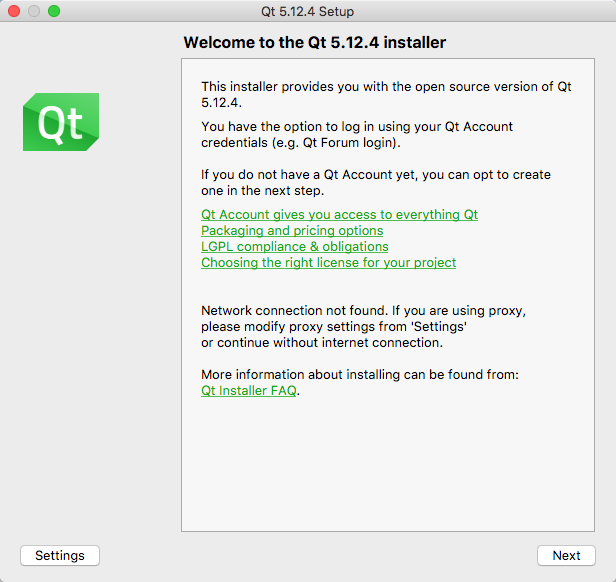Open the Qt Installer FAQ link
This screenshot has width=616, height=582.
point(249,391)
